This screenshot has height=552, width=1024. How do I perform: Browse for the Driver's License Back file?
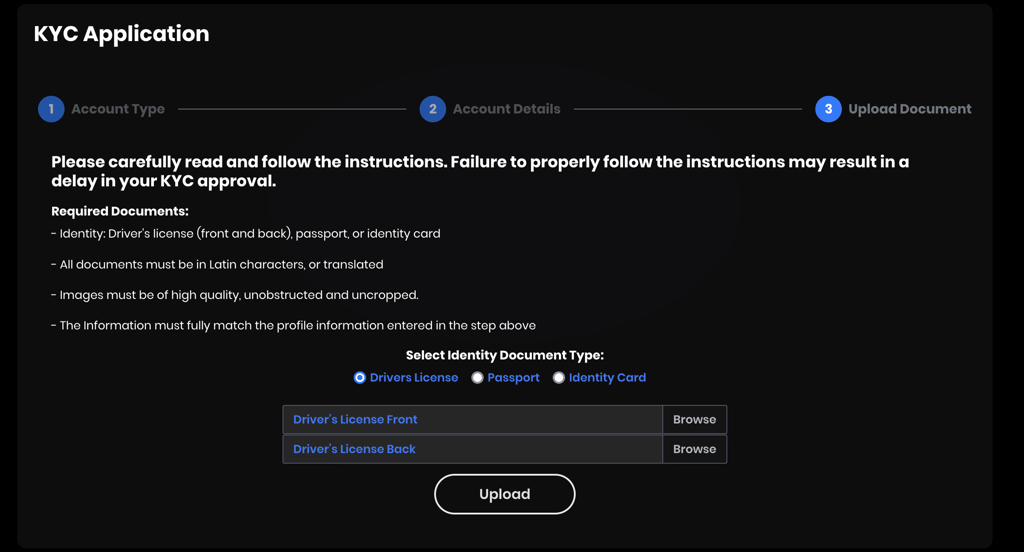coord(694,449)
